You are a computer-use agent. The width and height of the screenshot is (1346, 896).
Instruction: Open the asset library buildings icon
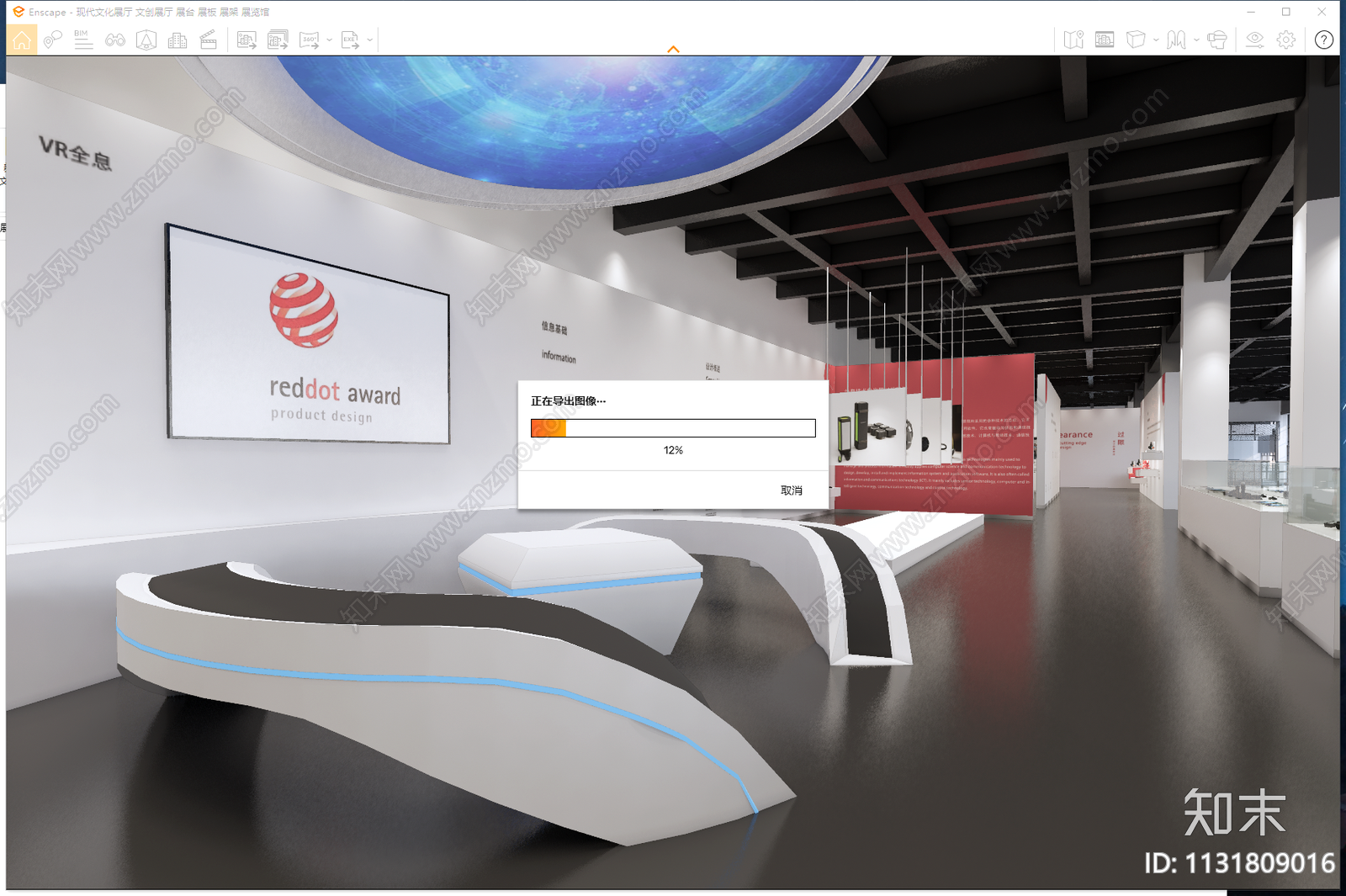(178, 40)
